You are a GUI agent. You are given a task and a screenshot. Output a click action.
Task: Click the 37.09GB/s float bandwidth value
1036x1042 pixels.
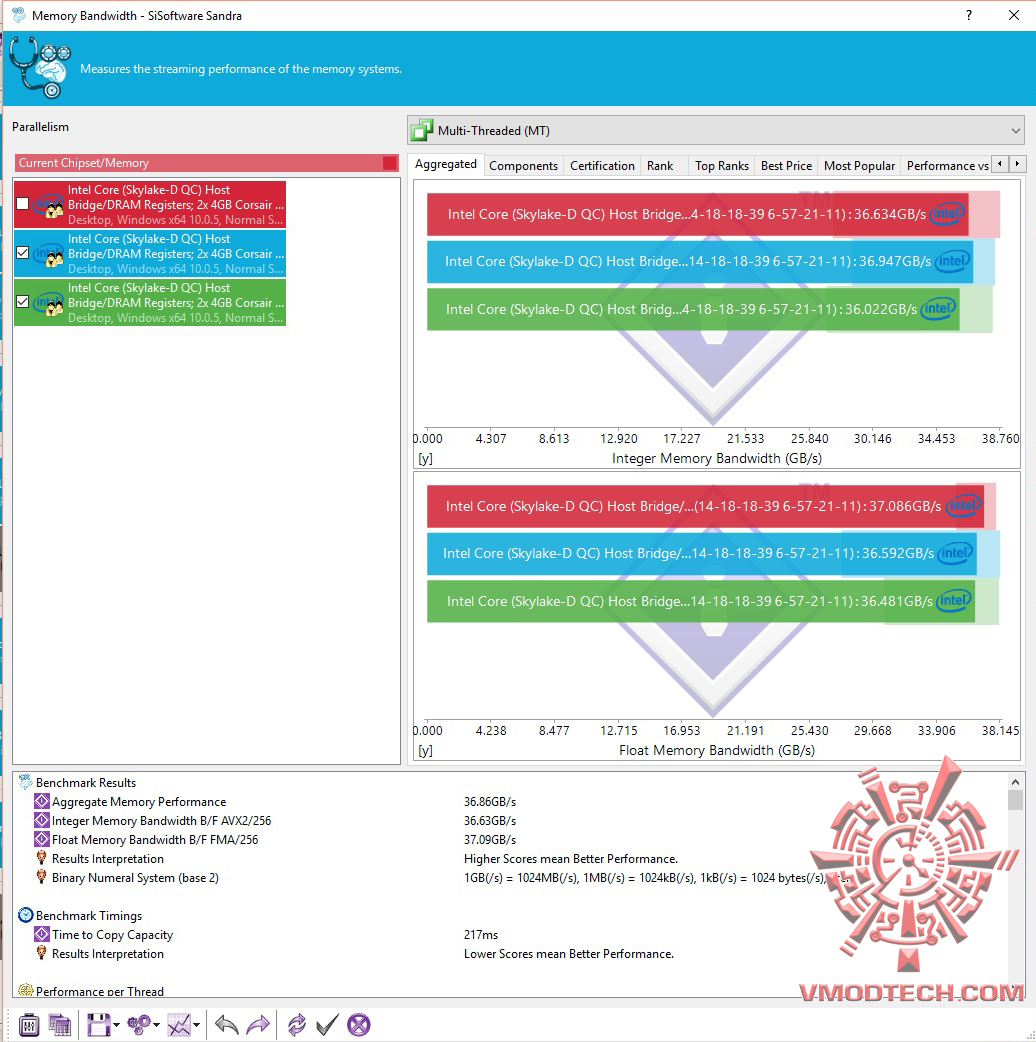click(490, 839)
